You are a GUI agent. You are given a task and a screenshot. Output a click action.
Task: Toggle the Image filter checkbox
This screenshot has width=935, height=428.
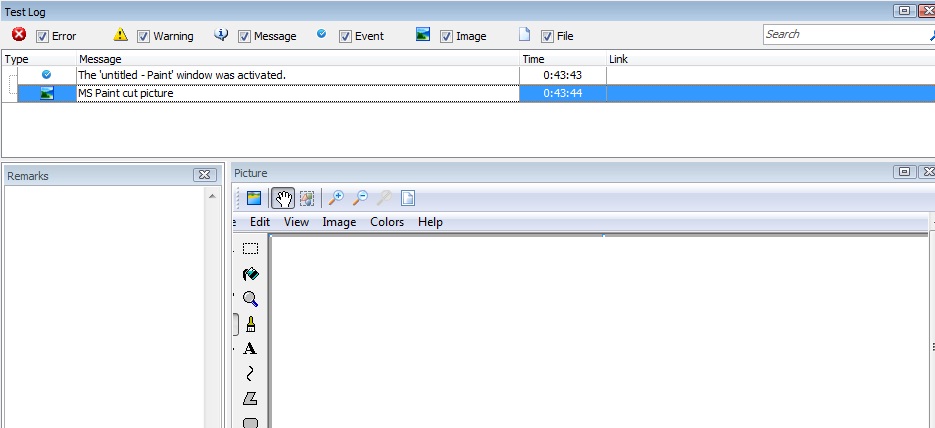(x=447, y=36)
